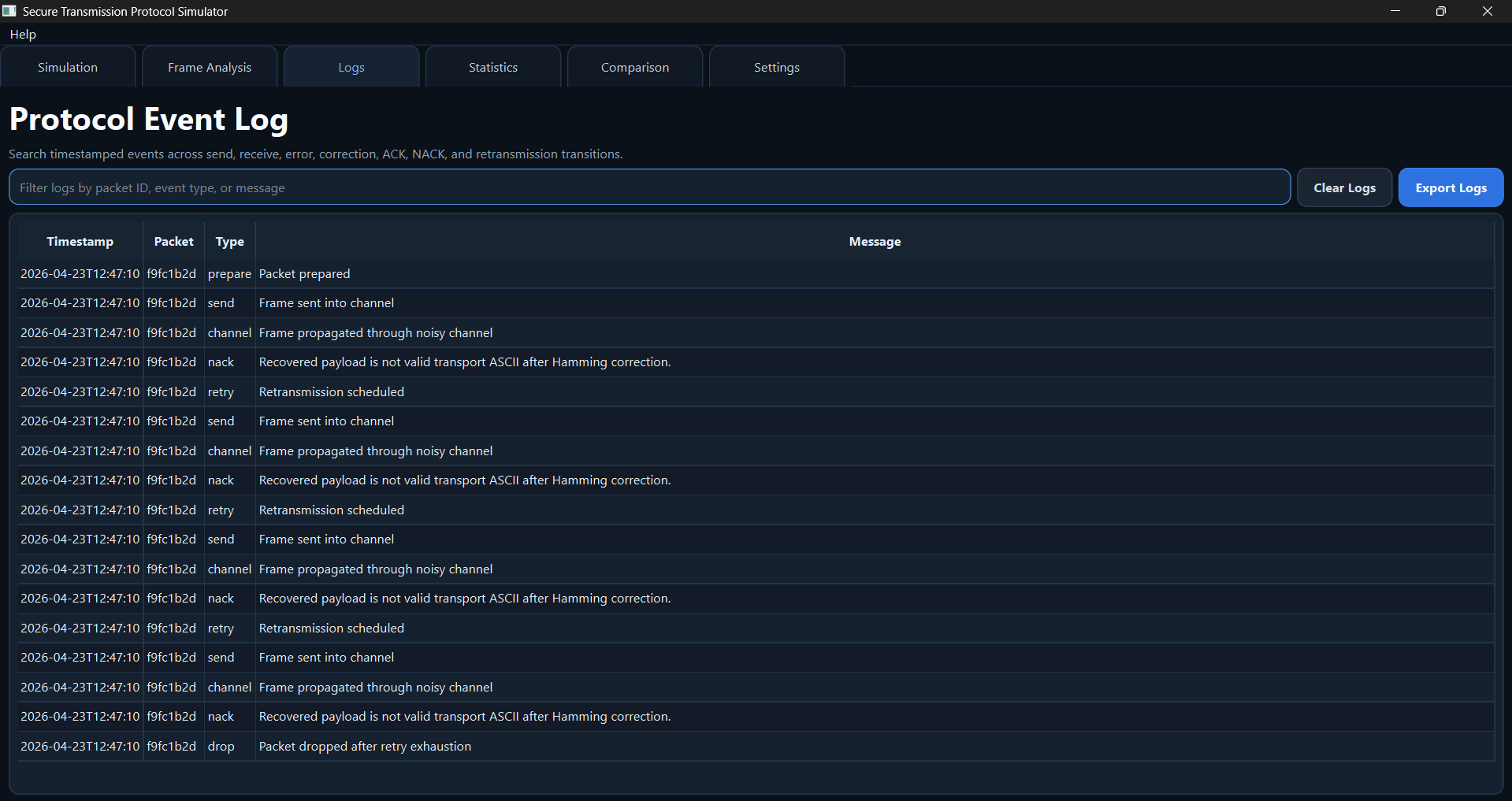Select the first "Frame sent into channel" message
This screenshot has height=801, width=1512.
click(326, 303)
